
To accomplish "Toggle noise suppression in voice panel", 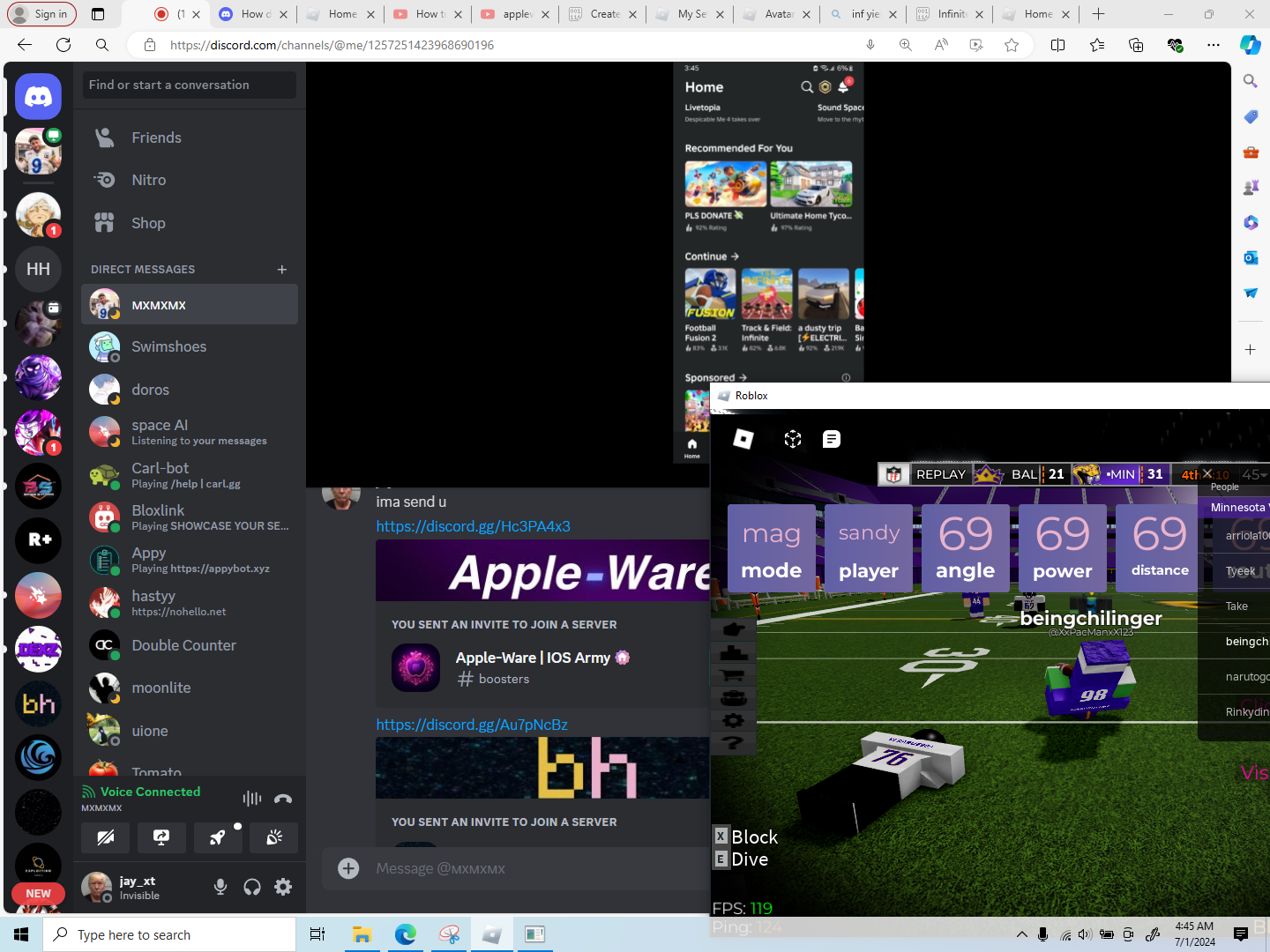I will pos(252,799).
